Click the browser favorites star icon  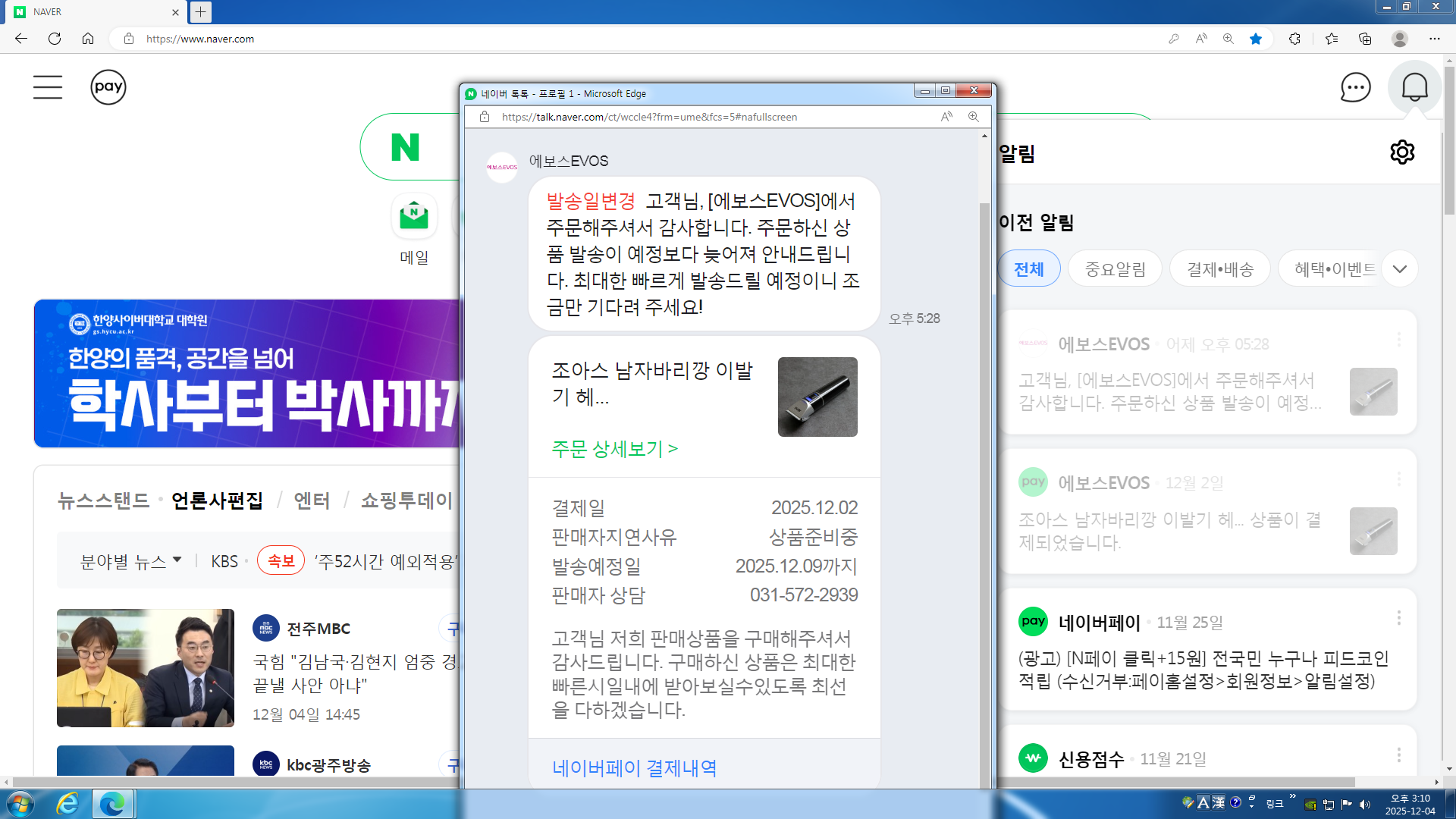(x=1256, y=39)
